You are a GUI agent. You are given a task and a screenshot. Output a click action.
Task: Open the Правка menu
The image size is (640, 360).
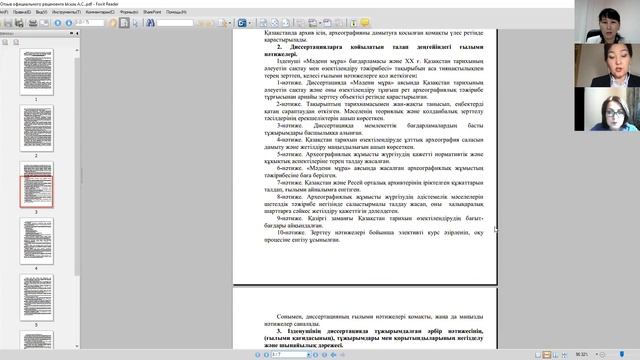[22, 12]
